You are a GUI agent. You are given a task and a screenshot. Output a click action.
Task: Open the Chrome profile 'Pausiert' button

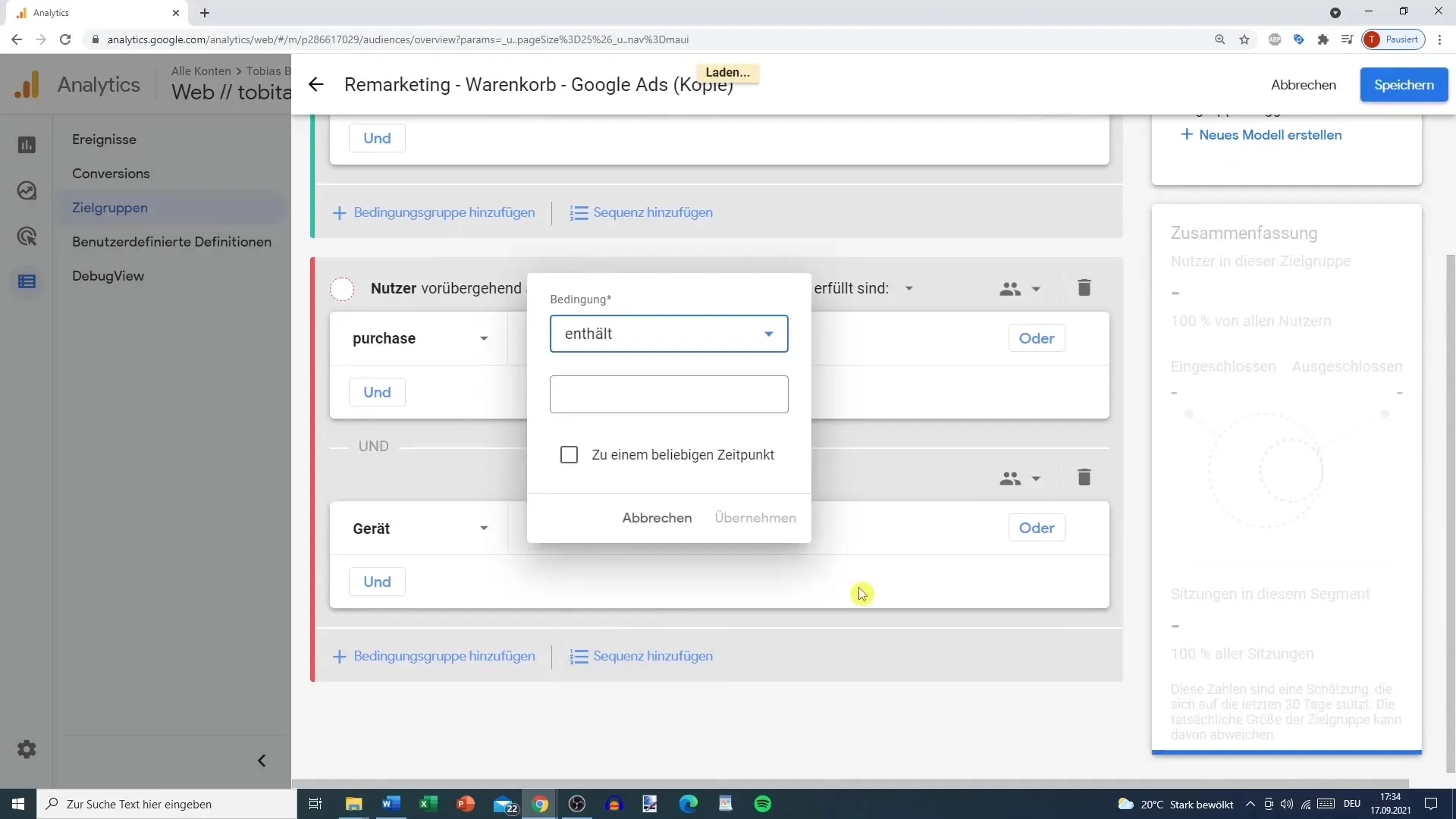click(1394, 39)
